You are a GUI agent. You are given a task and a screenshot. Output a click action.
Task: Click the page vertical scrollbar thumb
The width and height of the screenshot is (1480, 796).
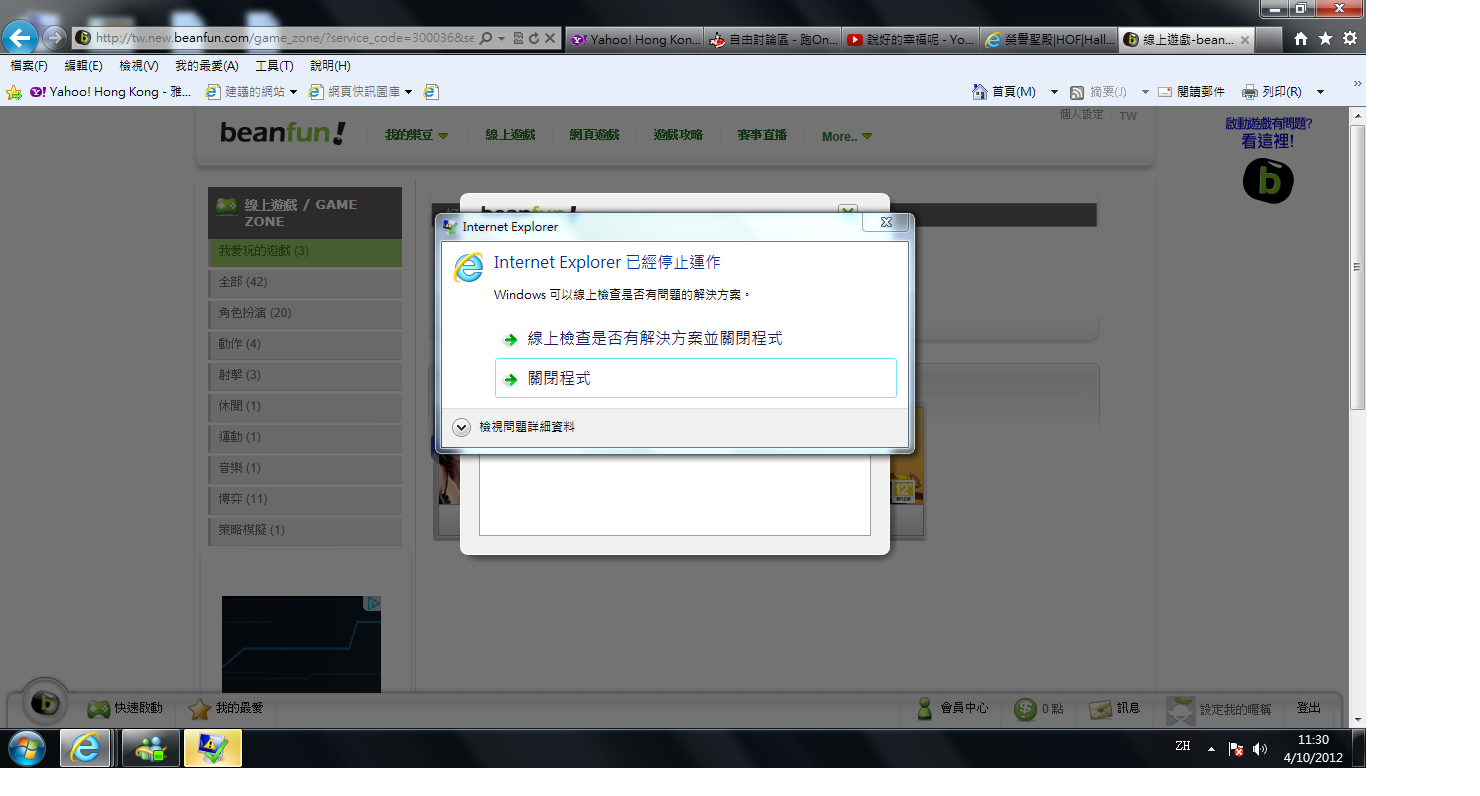pyautogui.click(x=1357, y=267)
